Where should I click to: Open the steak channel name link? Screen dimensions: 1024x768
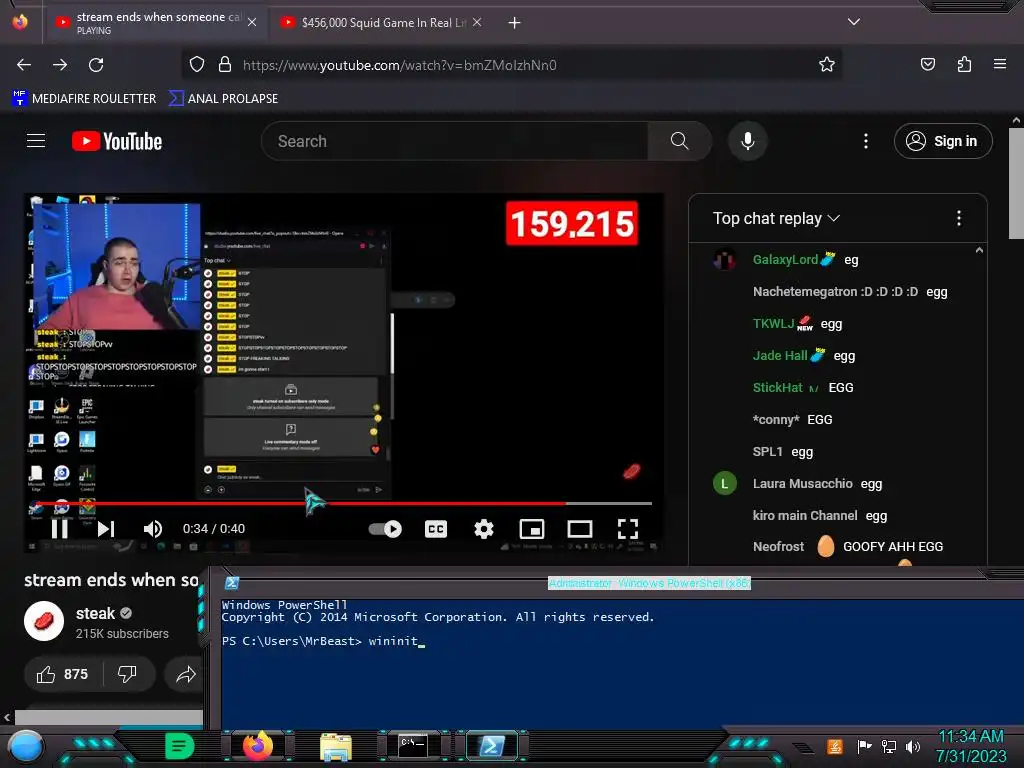tap(95, 613)
